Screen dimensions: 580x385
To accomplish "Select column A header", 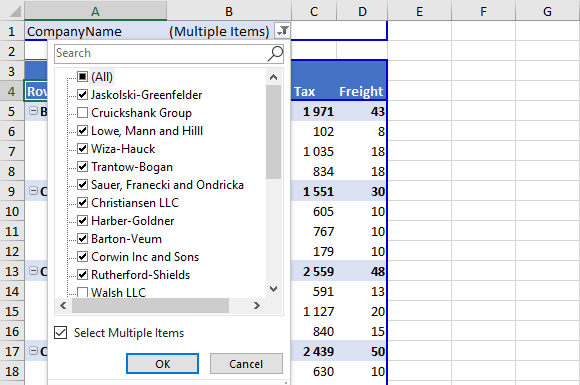I will (95, 11).
